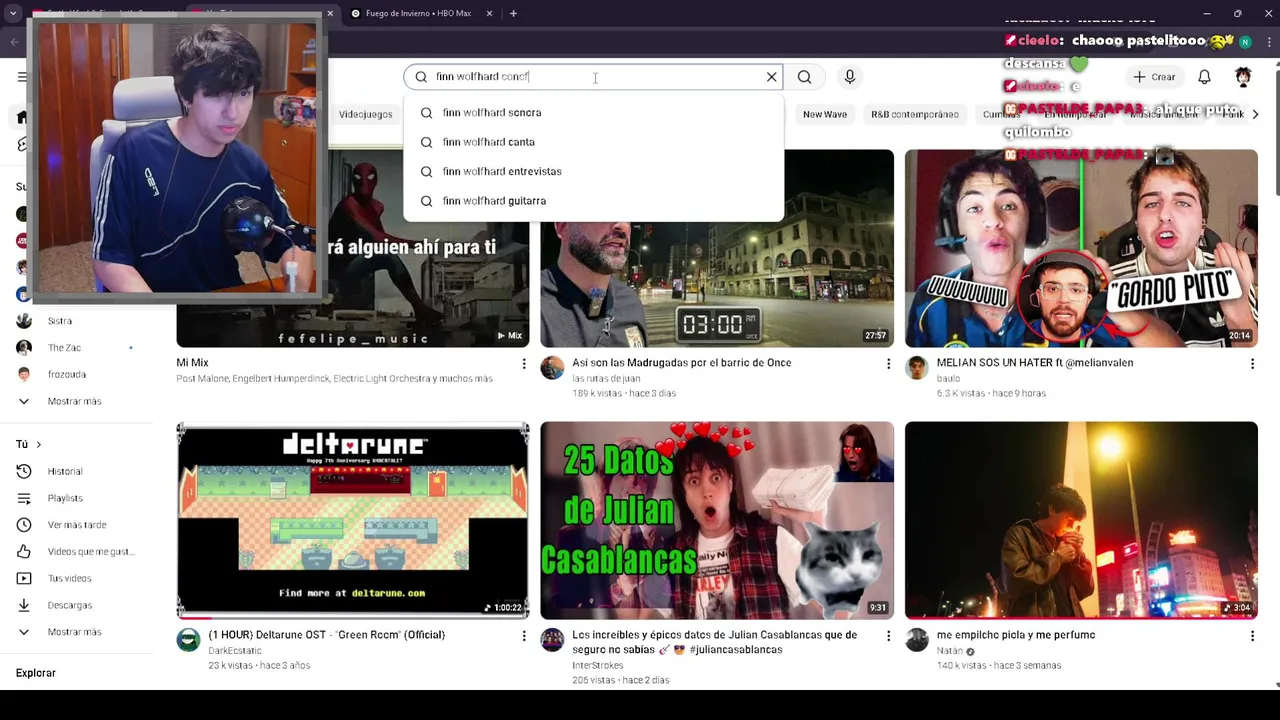
Task: Open the baulo channel avatar
Action: (x=917, y=368)
